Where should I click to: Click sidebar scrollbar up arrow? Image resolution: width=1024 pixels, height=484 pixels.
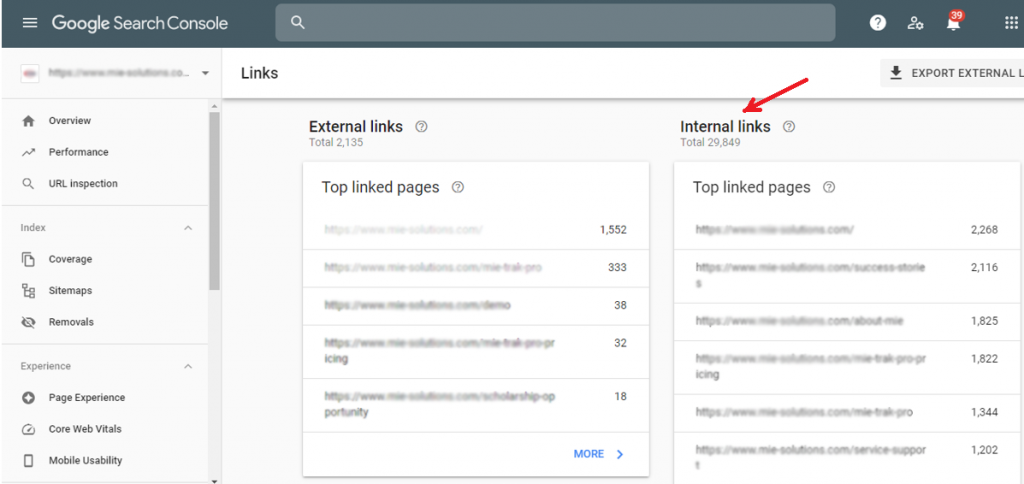click(214, 106)
